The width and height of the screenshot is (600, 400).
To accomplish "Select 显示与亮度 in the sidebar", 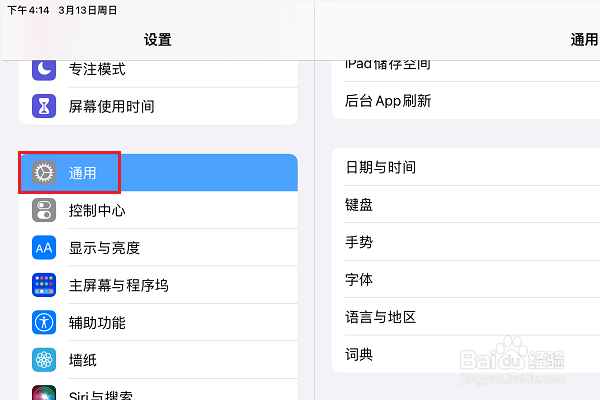I will (158, 248).
